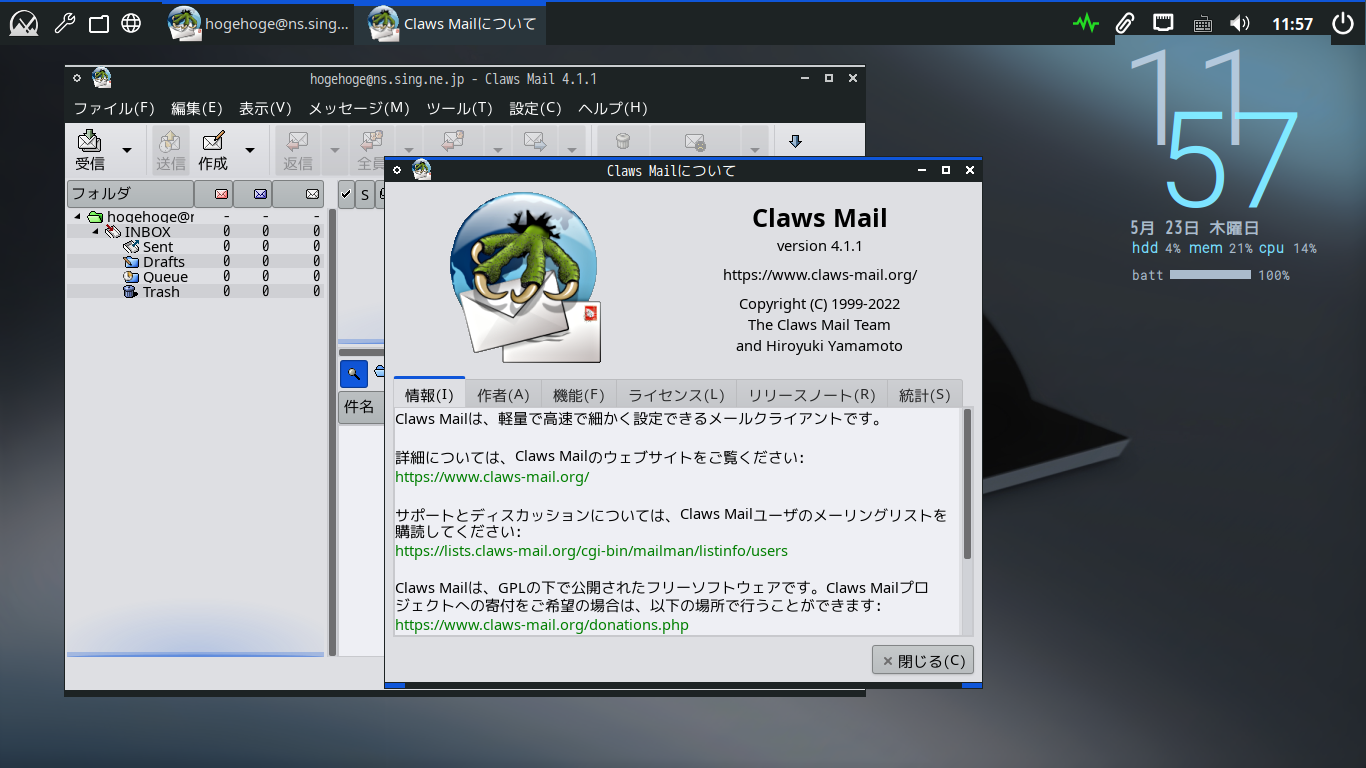The width and height of the screenshot is (1366, 768).
Task: Open the ツール(T) menu
Action: pyautogui.click(x=459, y=108)
